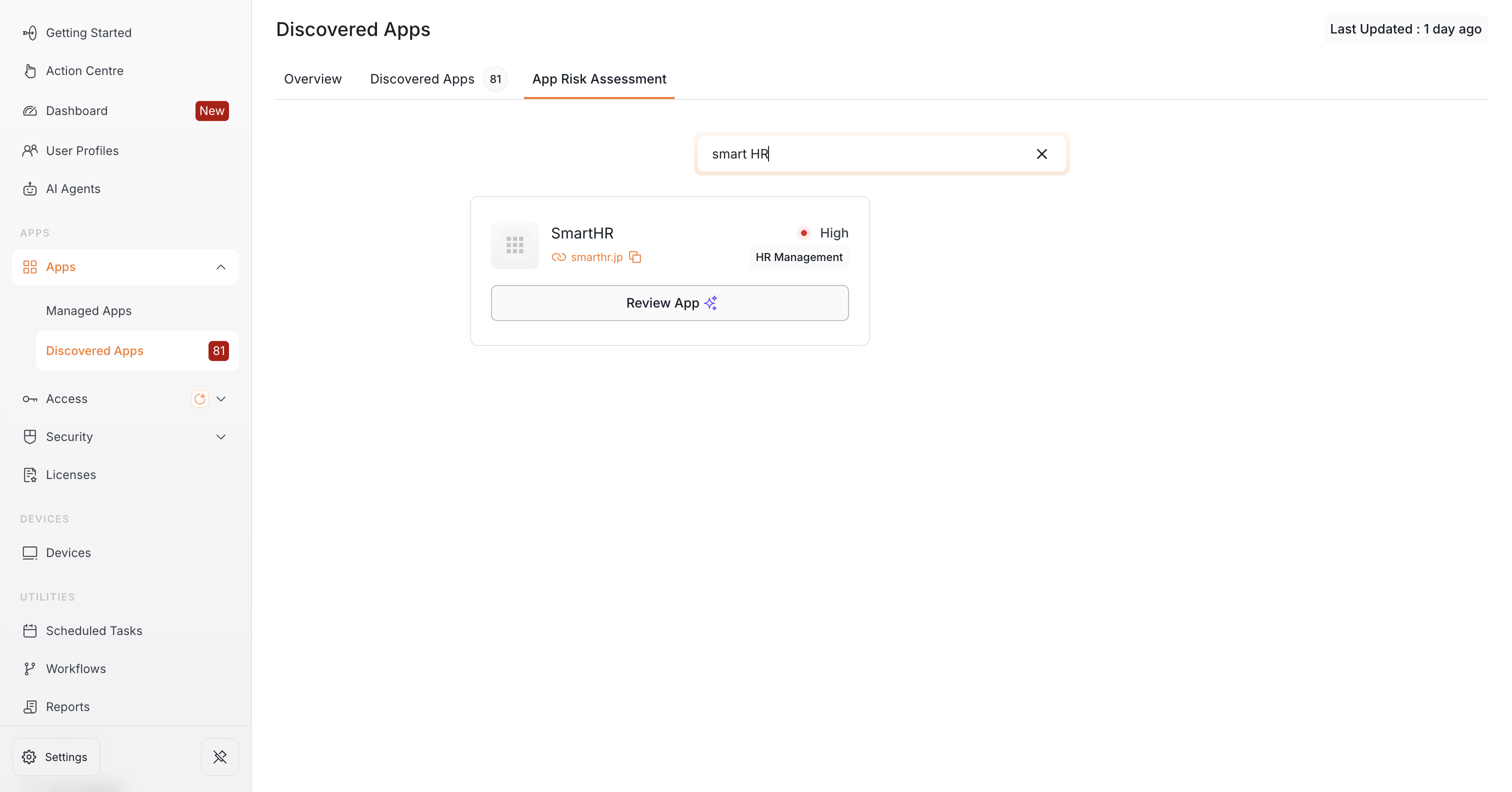Open Managed Apps submenu item
This screenshot has height=792, width=1512.
tap(88, 311)
